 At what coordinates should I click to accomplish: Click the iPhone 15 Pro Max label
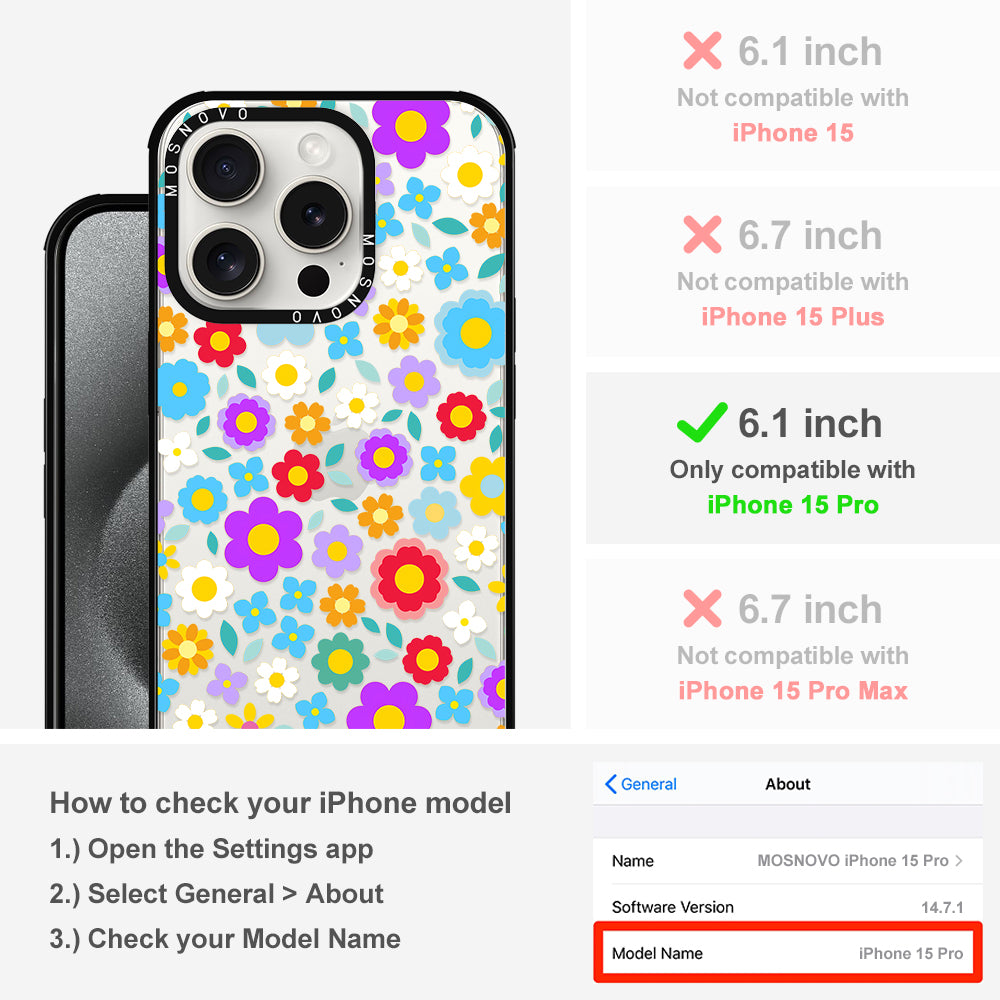[x=793, y=691]
